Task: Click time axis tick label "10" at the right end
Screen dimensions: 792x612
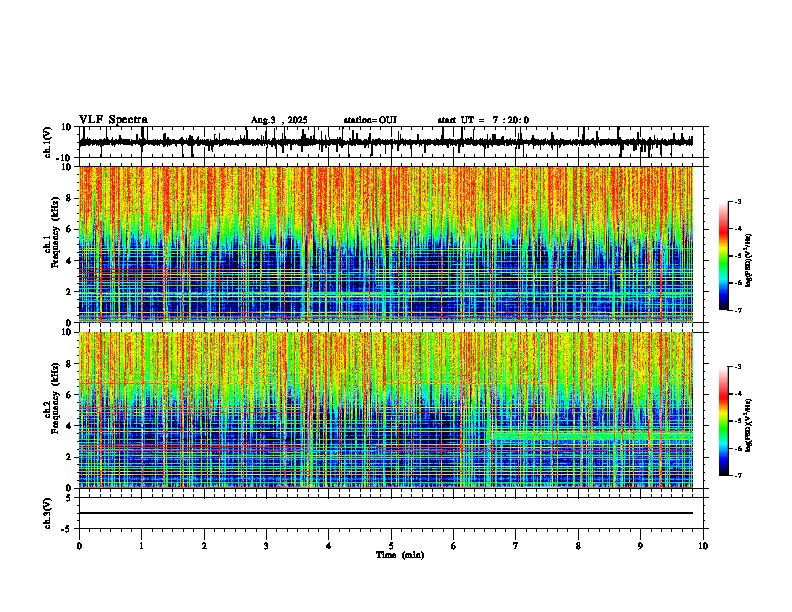Action: [703, 546]
